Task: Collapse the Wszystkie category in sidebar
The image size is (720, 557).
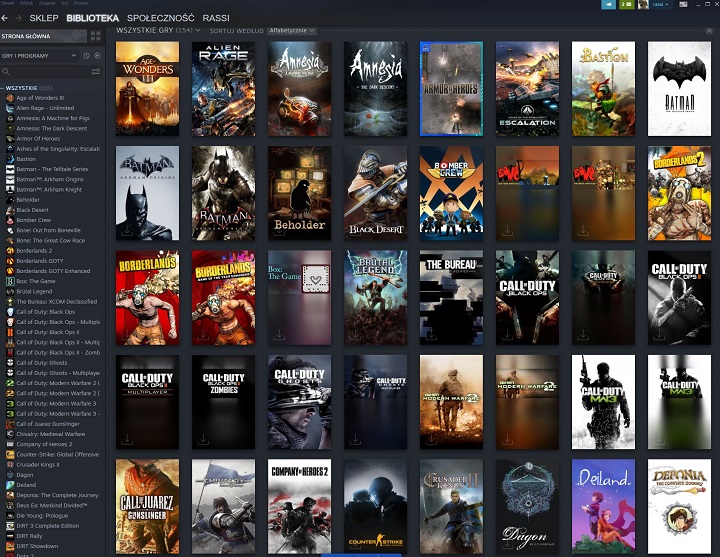Action: tap(3, 88)
